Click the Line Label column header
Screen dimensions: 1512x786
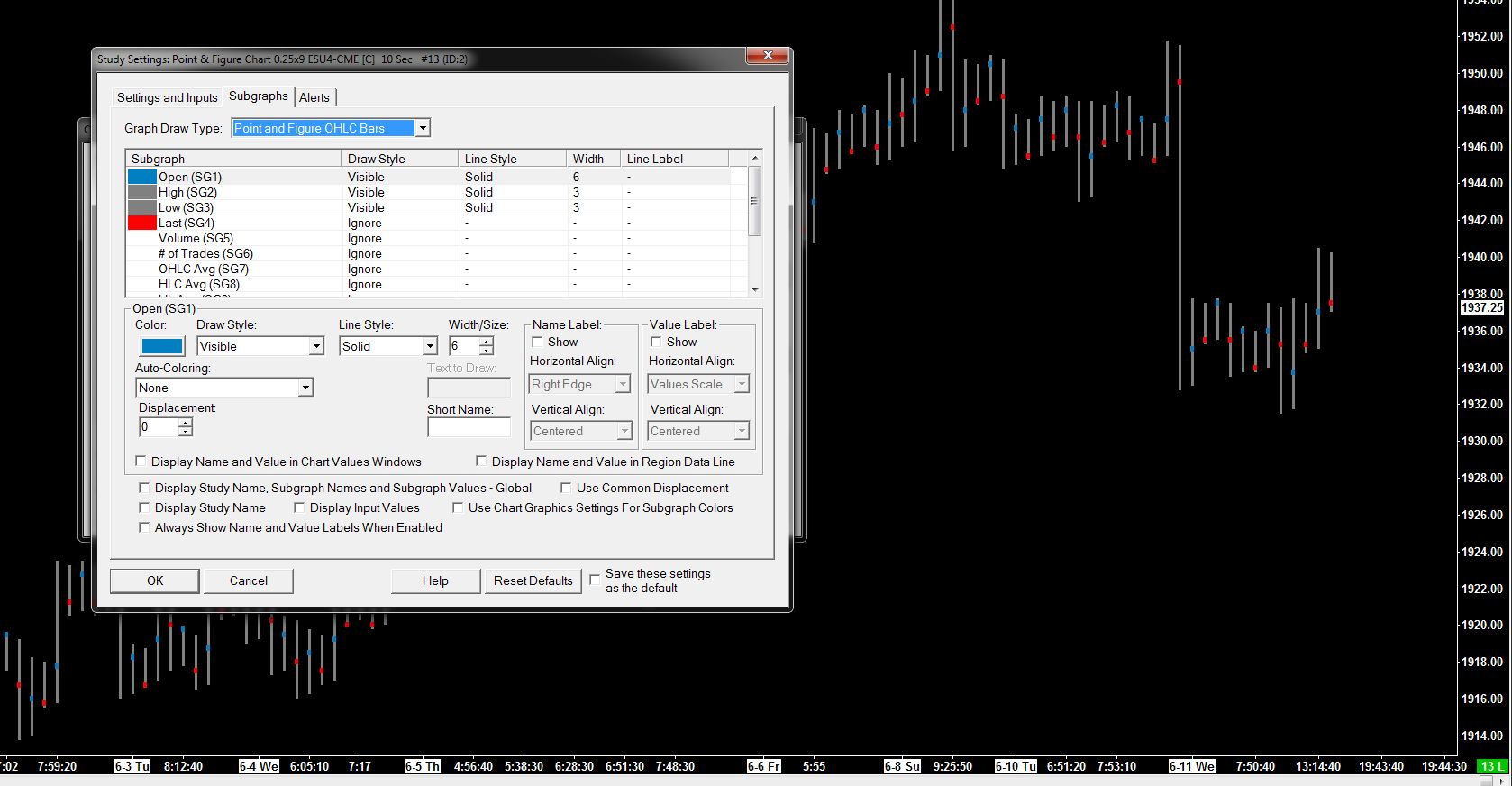tap(674, 159)
